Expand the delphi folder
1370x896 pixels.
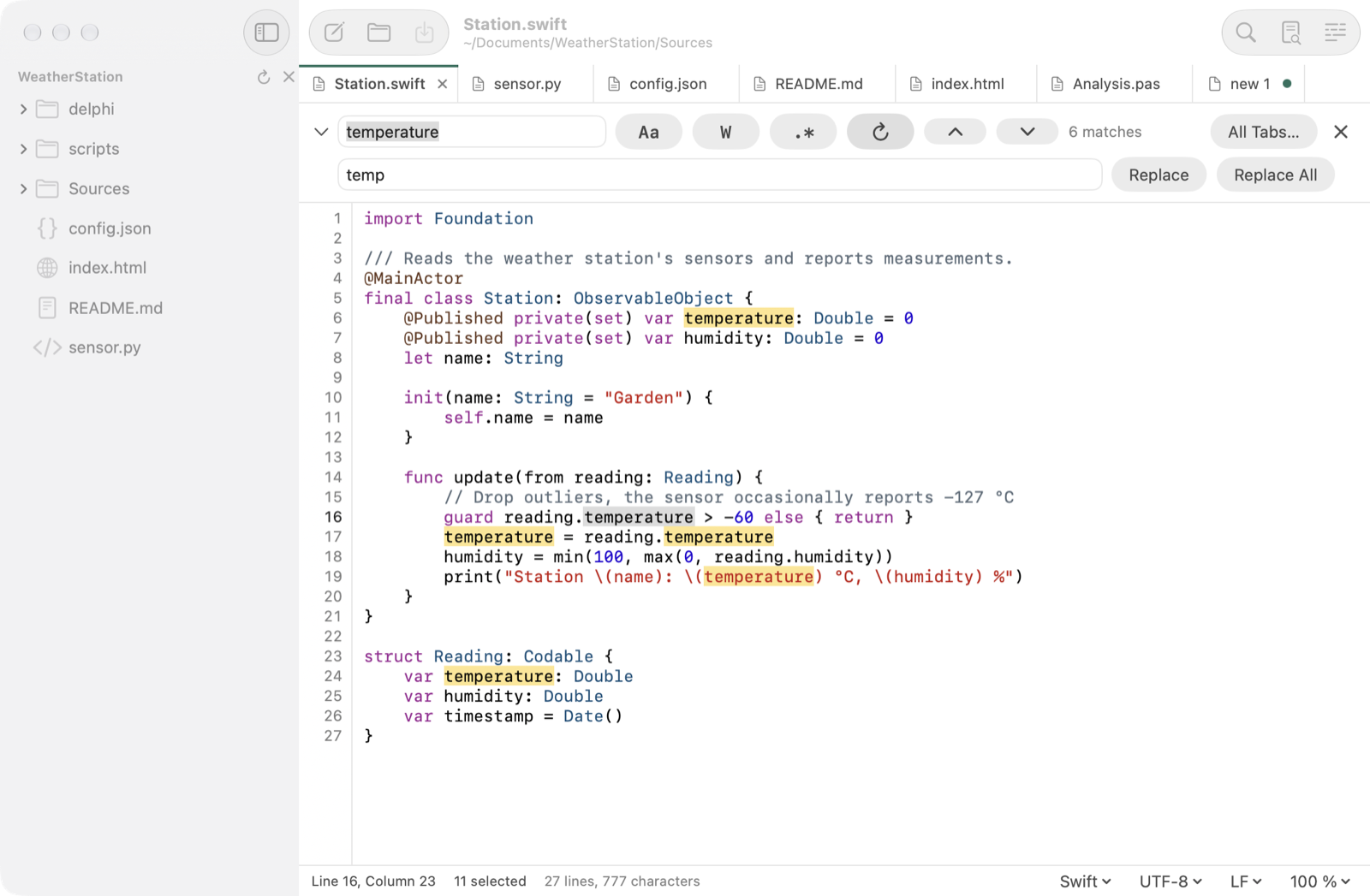(23, 109)
